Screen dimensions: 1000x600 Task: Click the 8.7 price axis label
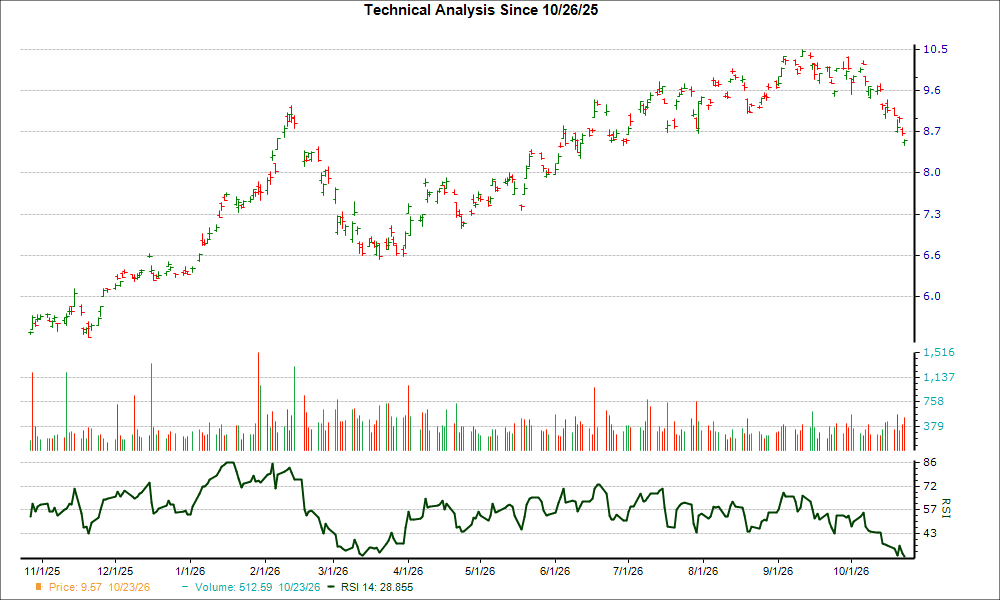[x=932, y=131]
